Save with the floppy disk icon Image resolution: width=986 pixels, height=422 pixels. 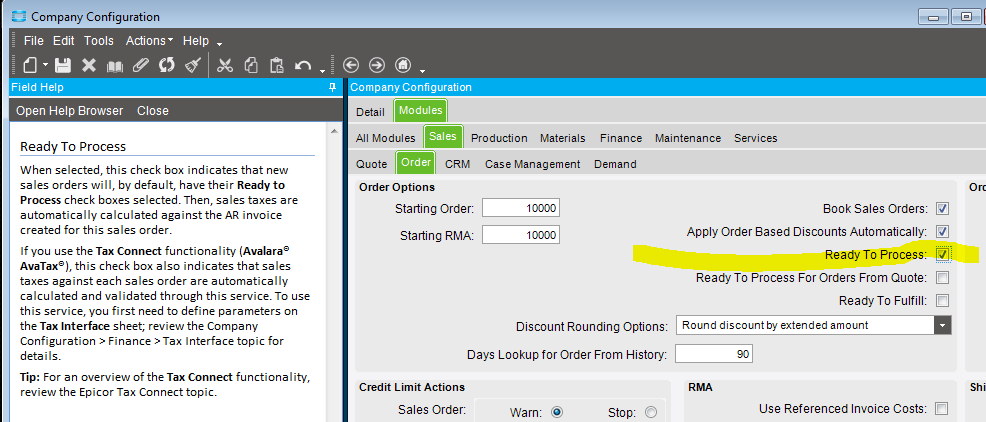pyautogui.click(x=63, y=65)
